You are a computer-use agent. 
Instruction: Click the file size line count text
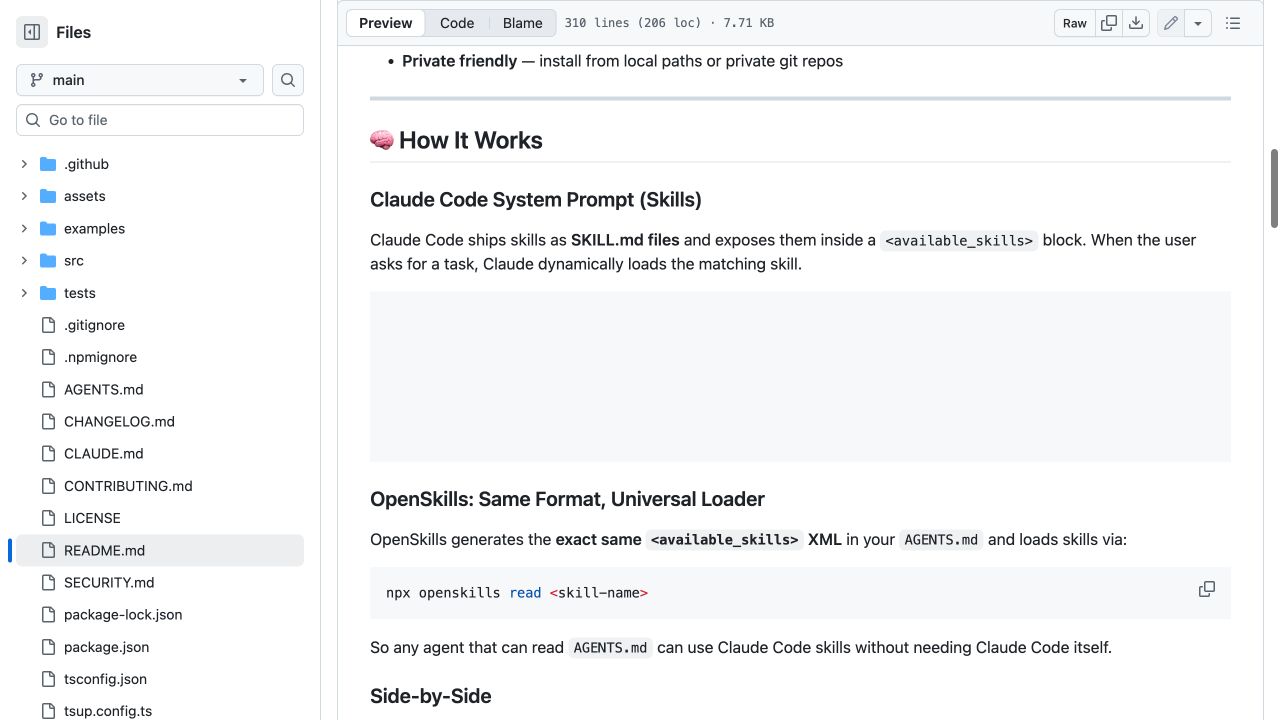tap(669, 23)
